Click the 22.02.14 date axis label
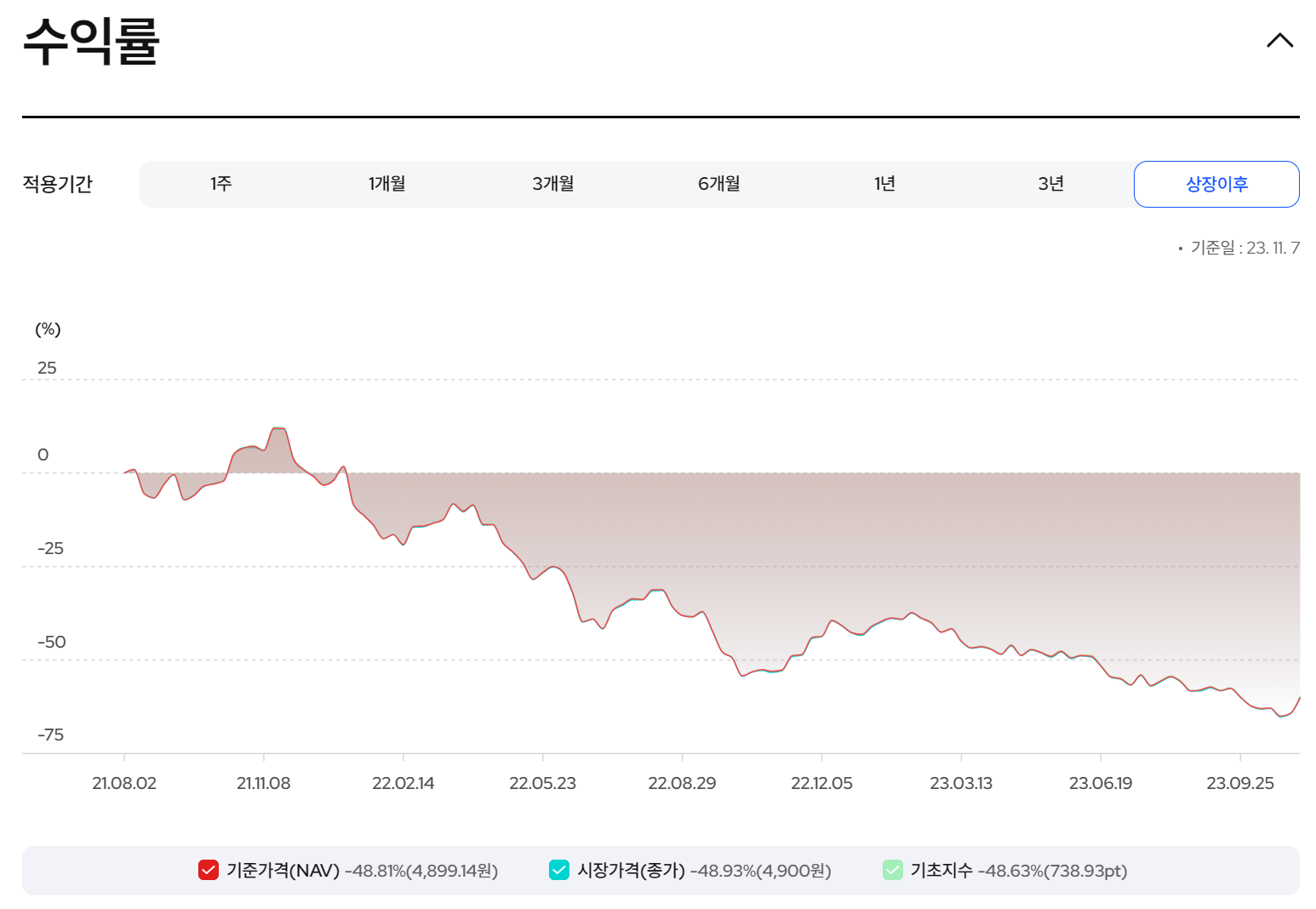The width and height of the screenshot is (1316, 909). [x=403, y=783]
